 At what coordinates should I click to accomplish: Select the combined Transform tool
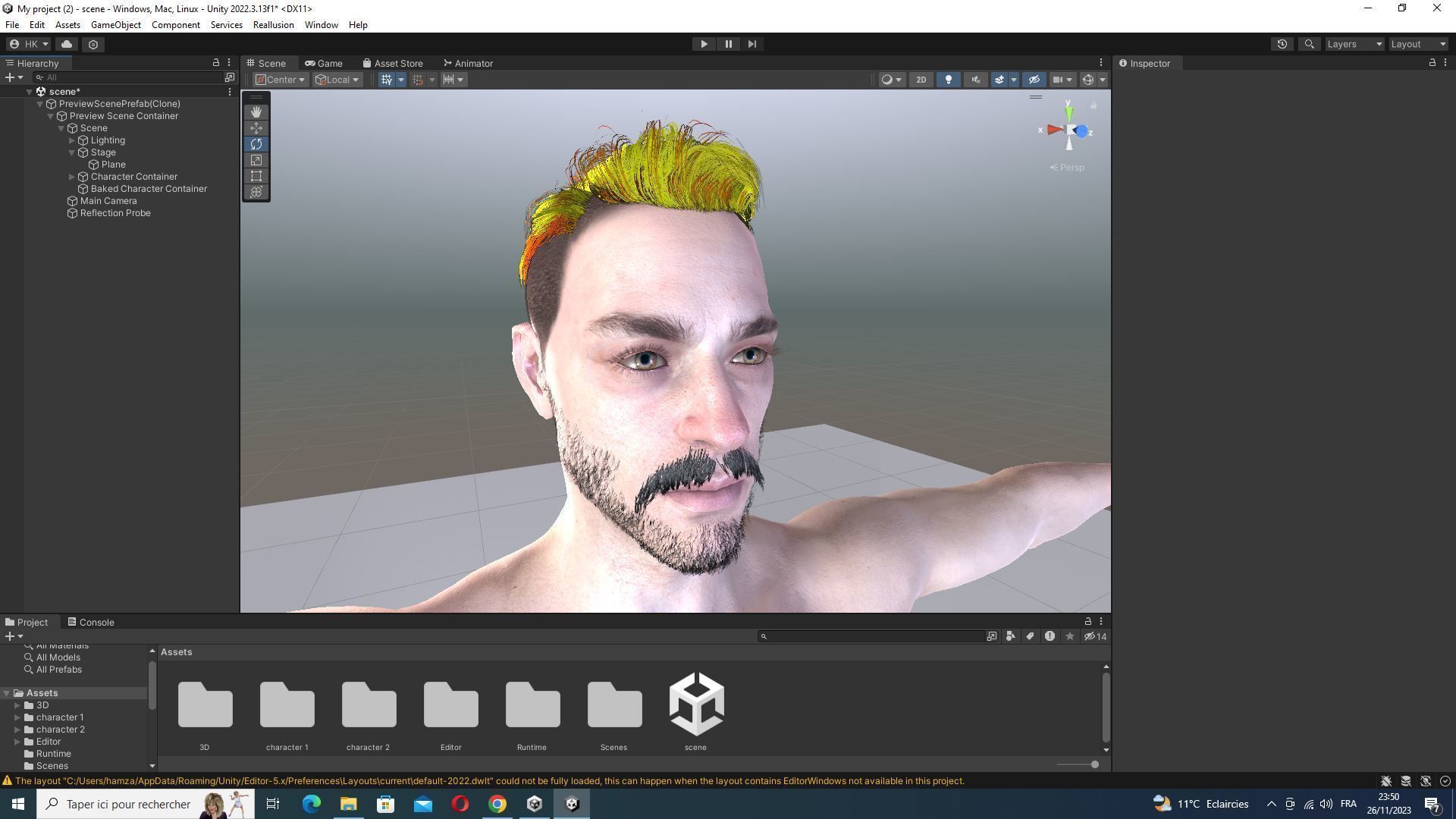point(256,192)
